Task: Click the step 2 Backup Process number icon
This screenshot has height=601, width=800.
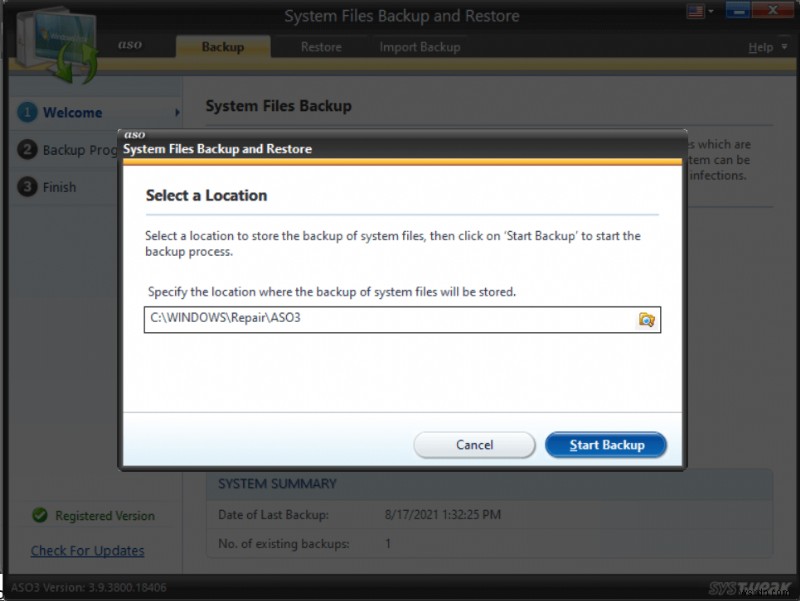Action: 28,150
